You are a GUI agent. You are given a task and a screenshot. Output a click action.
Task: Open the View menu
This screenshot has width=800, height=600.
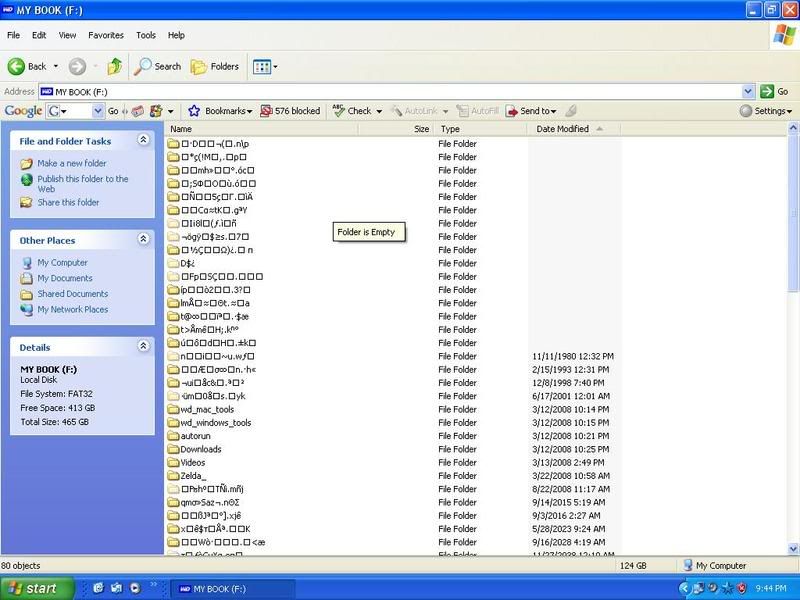tap(67, 35)
